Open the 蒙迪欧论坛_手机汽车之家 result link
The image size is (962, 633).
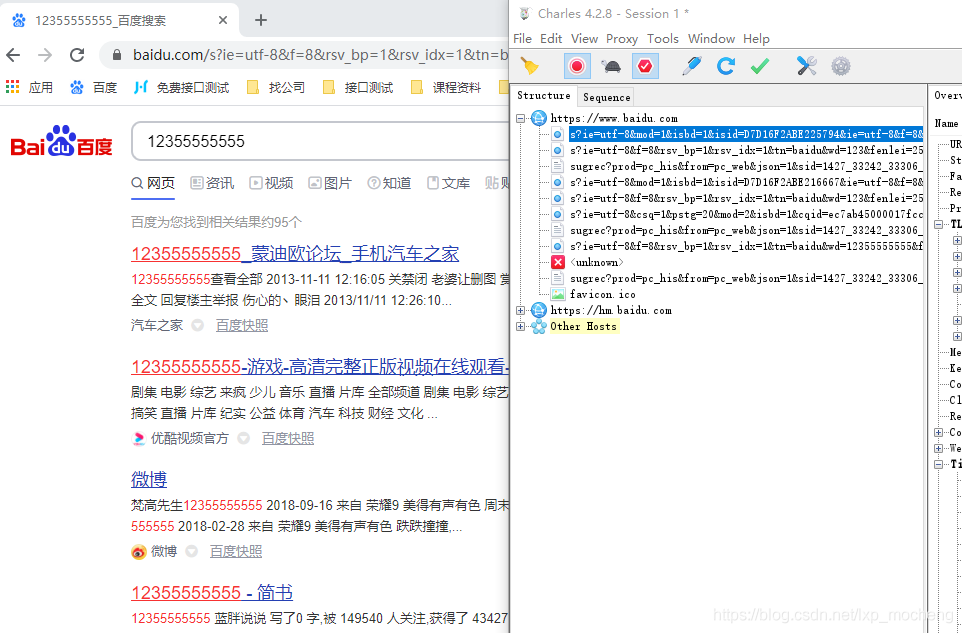click(x=295, y=253)
